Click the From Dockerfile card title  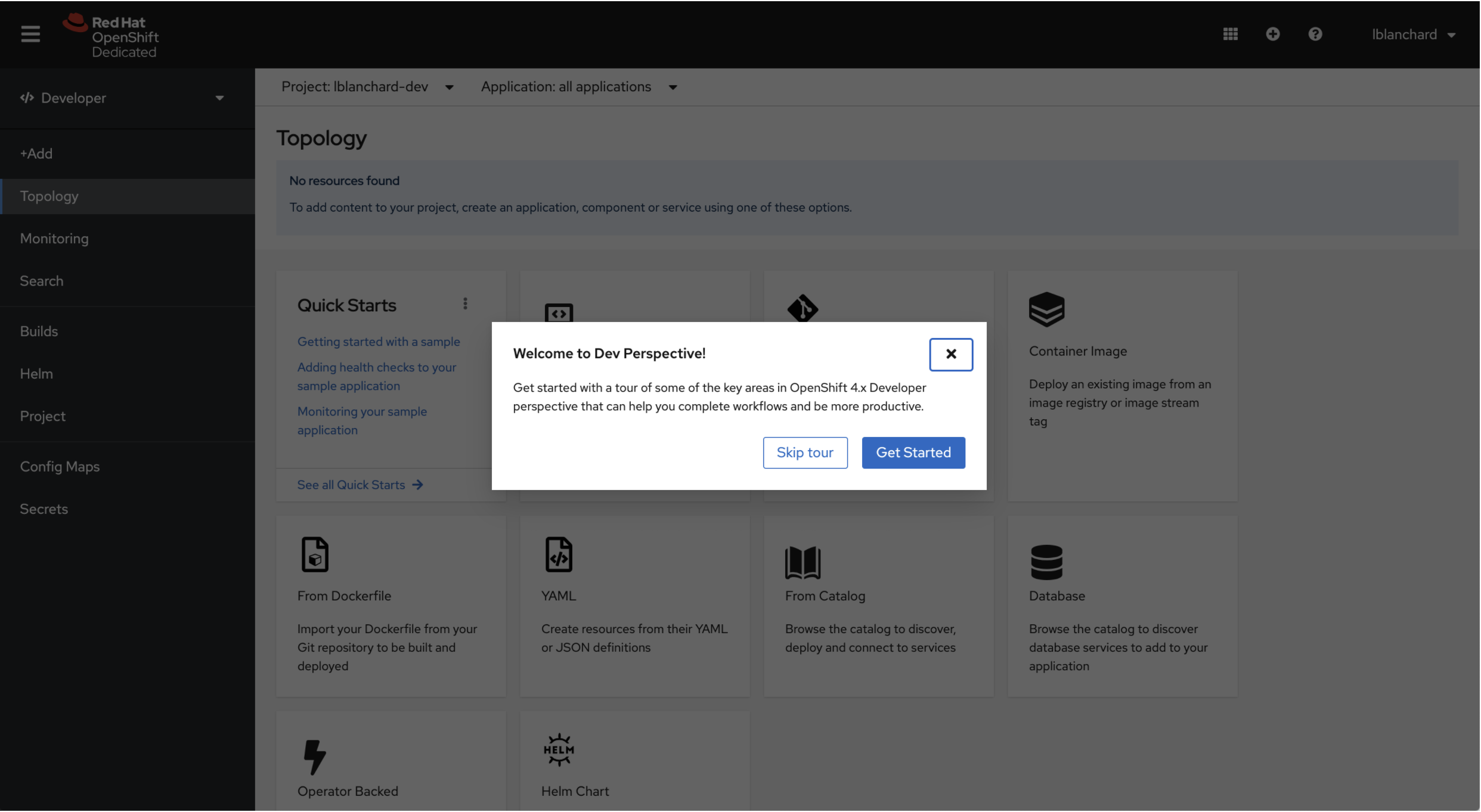(344, 596)
